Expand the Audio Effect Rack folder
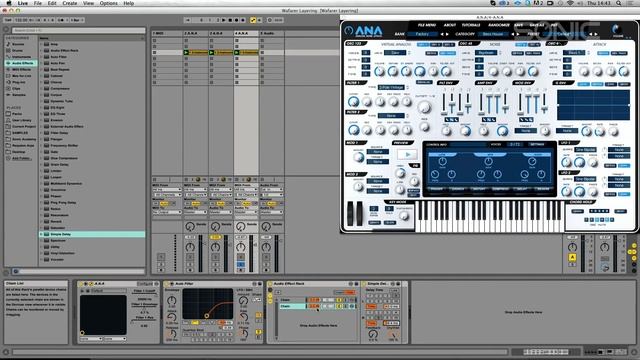Viewport: 640px width, 360px height. [x=42, y=50]
